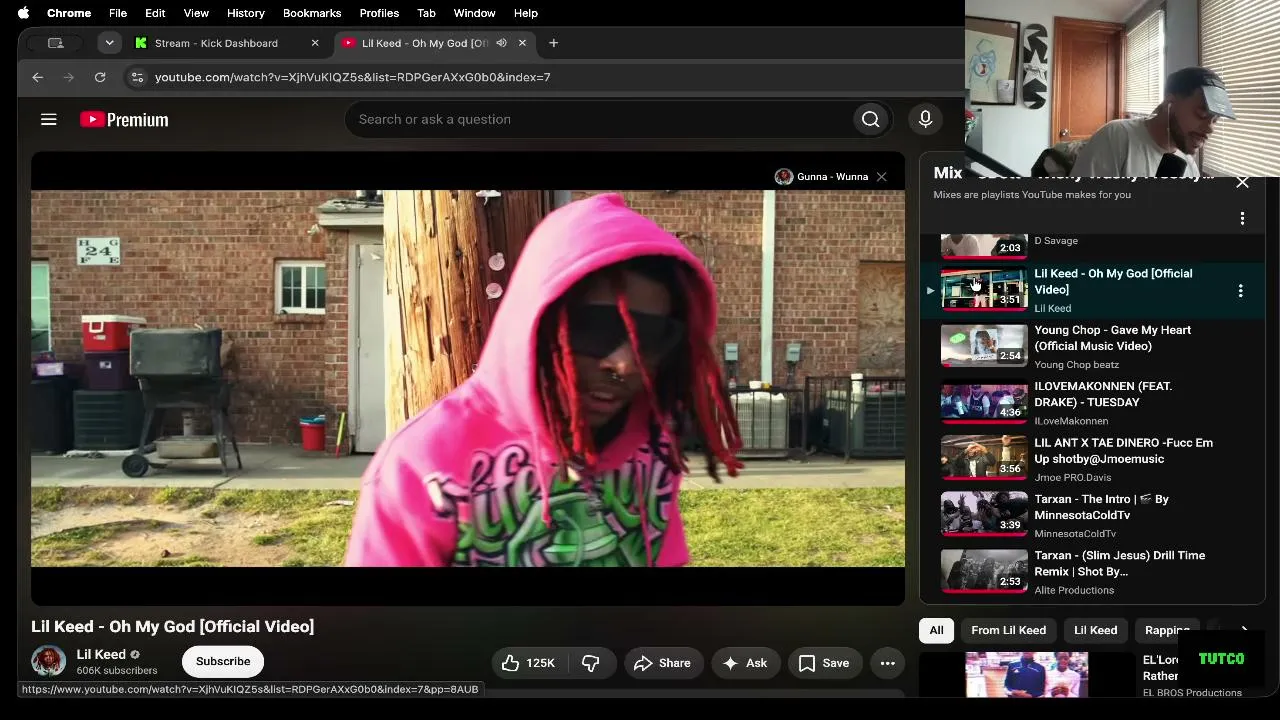Play LIL ANT X TAE DINERO thumbnail
Screen dimensions: 1280x720
[x=984, y=459]
